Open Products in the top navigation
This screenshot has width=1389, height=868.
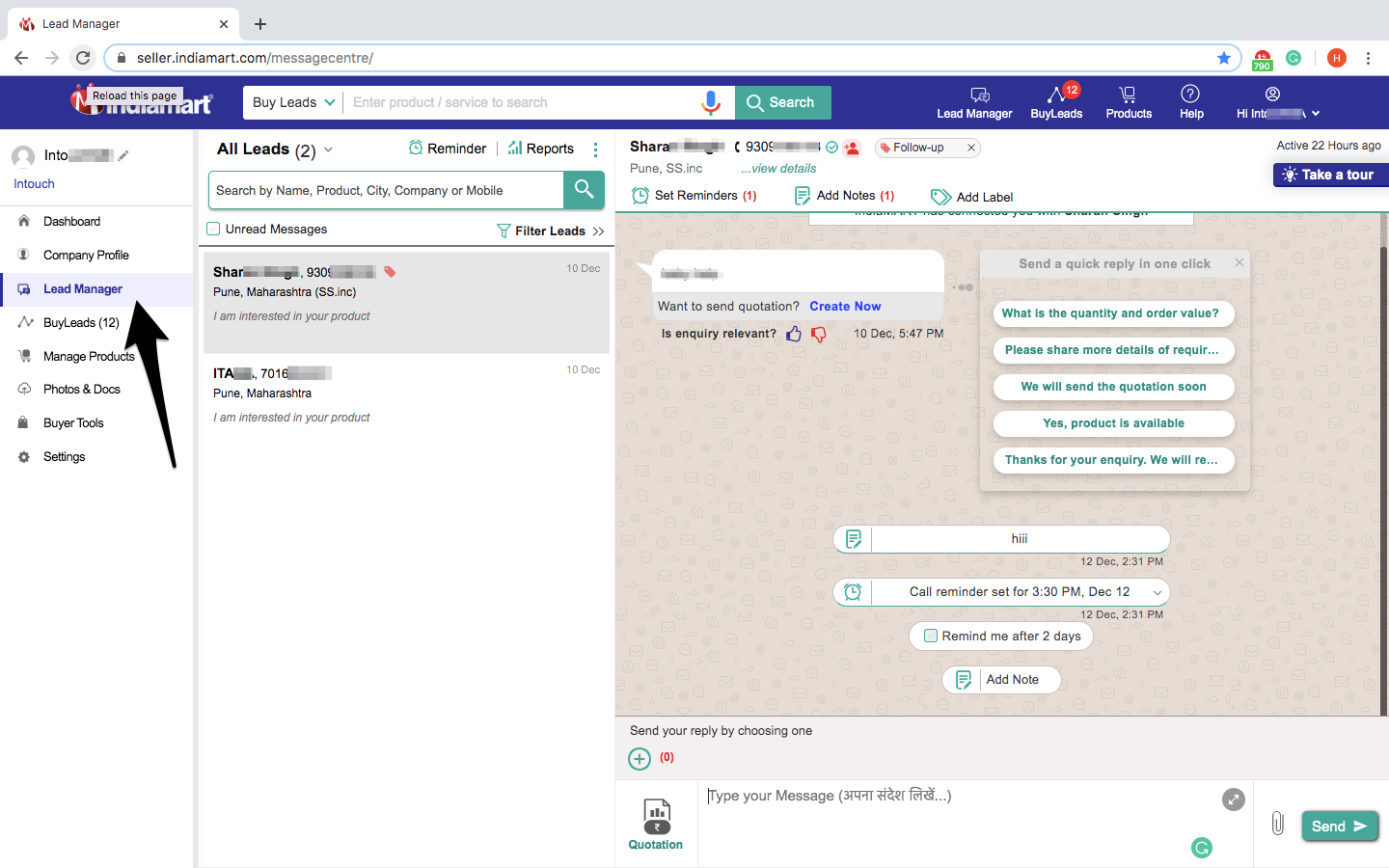coord(1129,103)
